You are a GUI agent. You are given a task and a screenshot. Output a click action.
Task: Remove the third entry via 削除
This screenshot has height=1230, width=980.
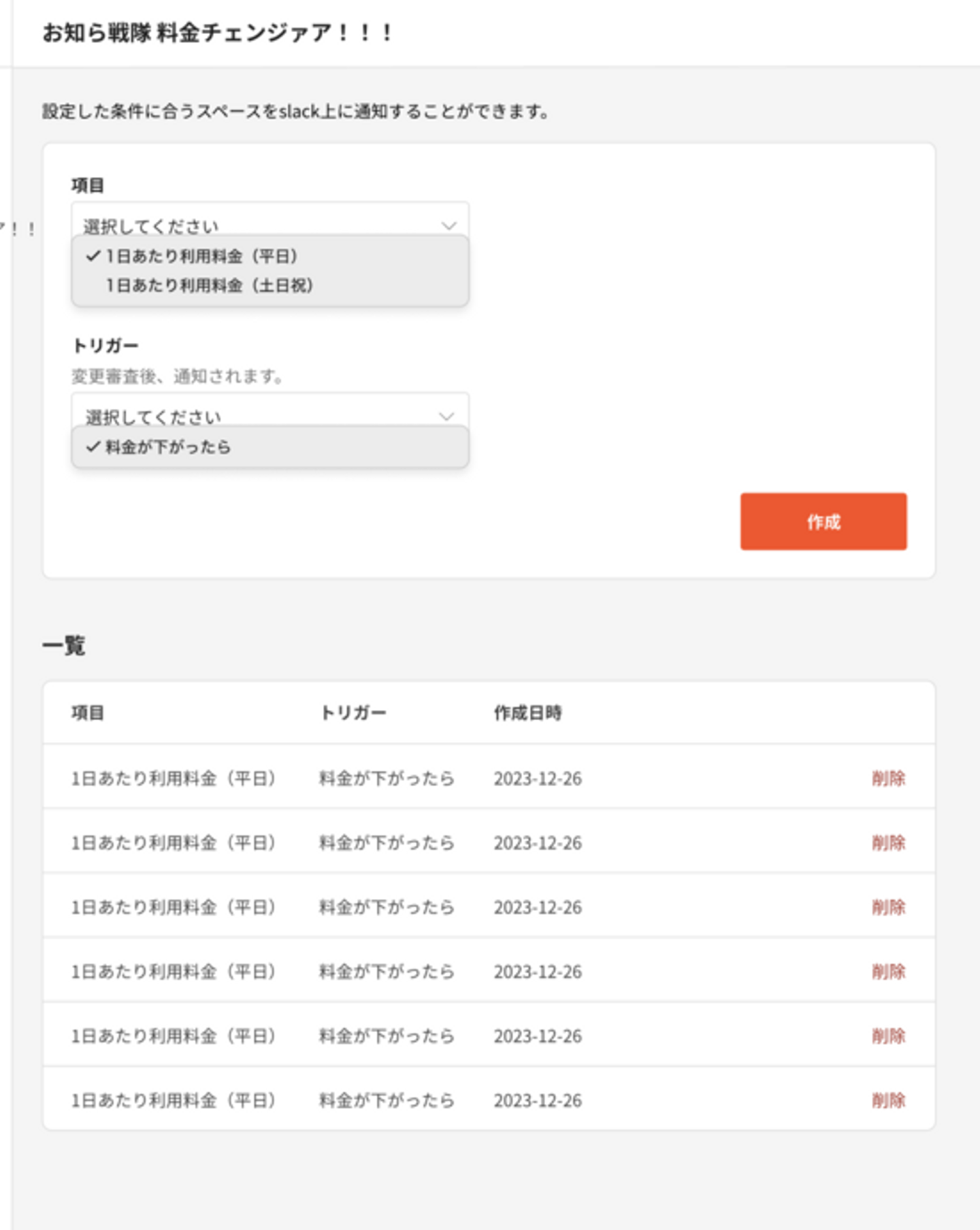tap(888, 907)
